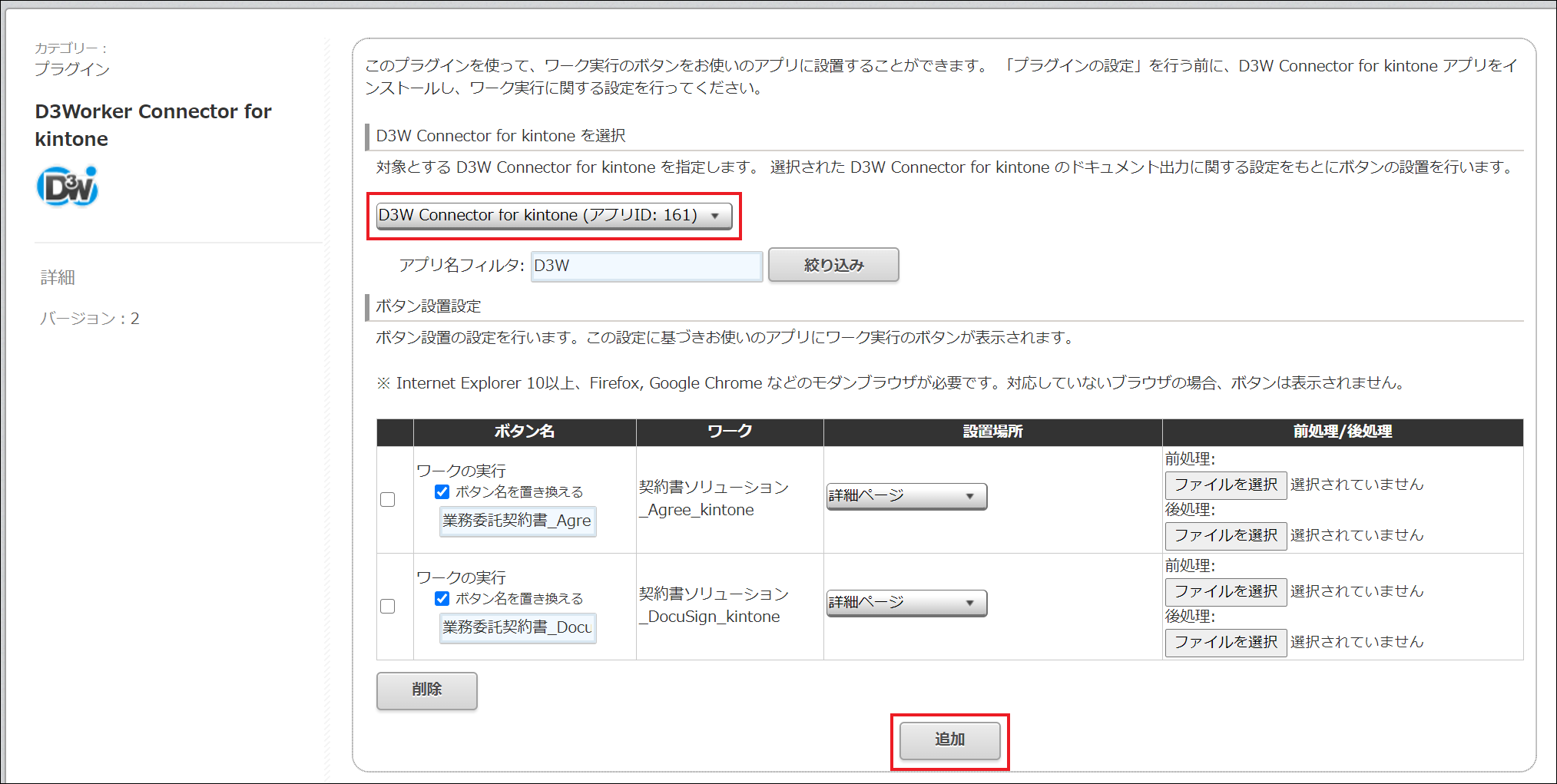Screen dimensions: 1557x784
Task: Select the row checkbox for DocuSign_kintone work
Action: (x=388, y=607)
